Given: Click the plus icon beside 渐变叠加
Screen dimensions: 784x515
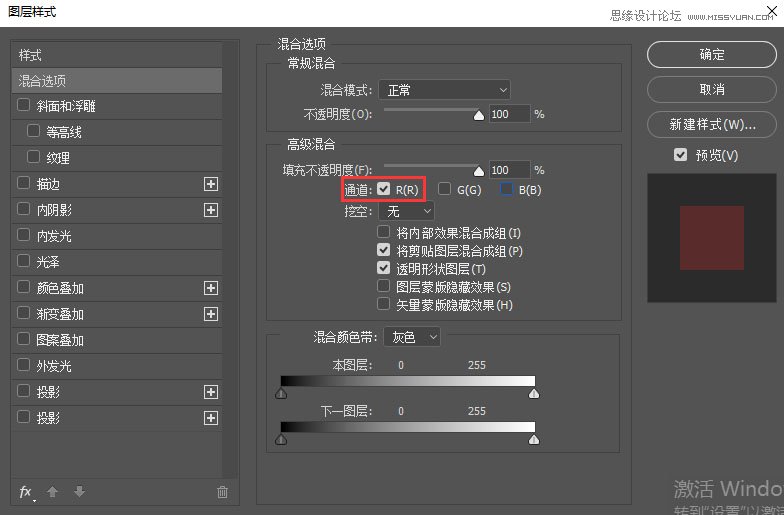Looking at the screenshot, I should point(211,314).
